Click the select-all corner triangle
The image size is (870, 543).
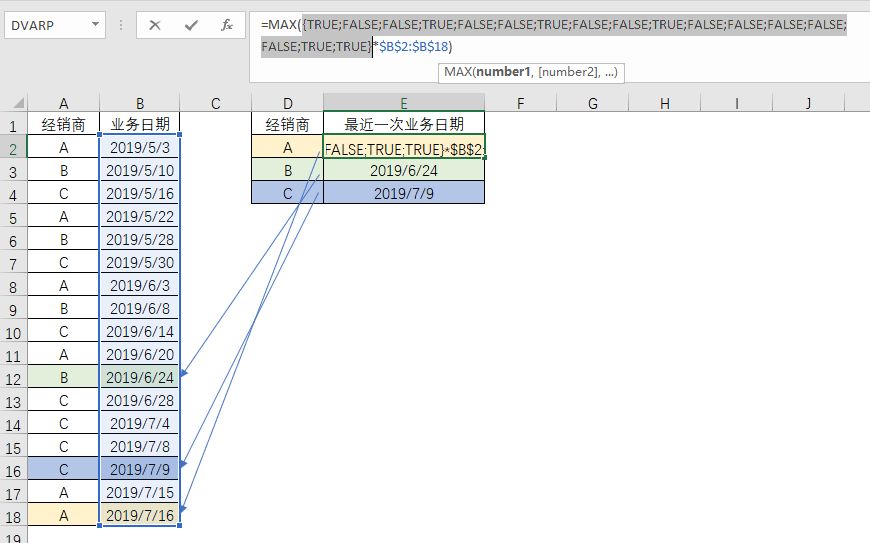click(19, 103)
